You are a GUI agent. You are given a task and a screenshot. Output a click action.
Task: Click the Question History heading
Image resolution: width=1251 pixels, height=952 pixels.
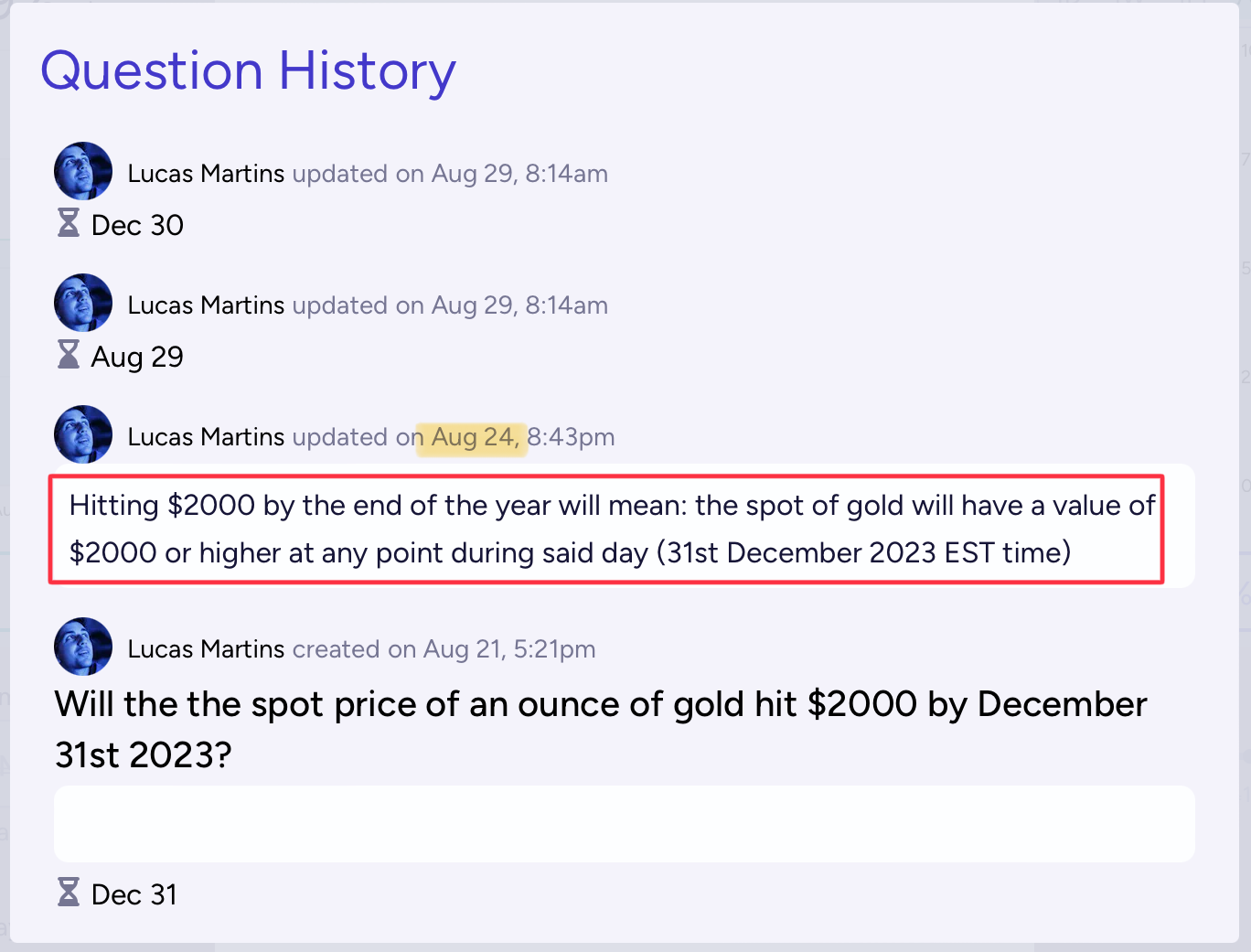[x=249, y=71]
